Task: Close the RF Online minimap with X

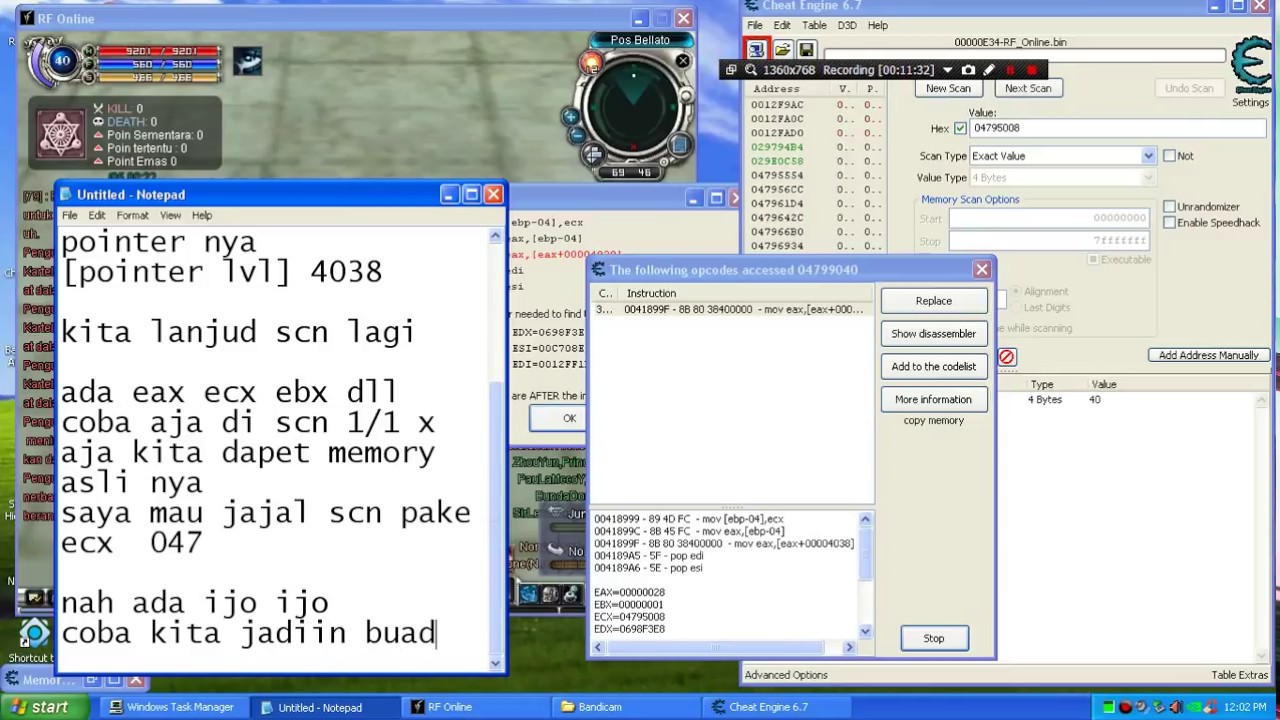Action: coord(682,61)
